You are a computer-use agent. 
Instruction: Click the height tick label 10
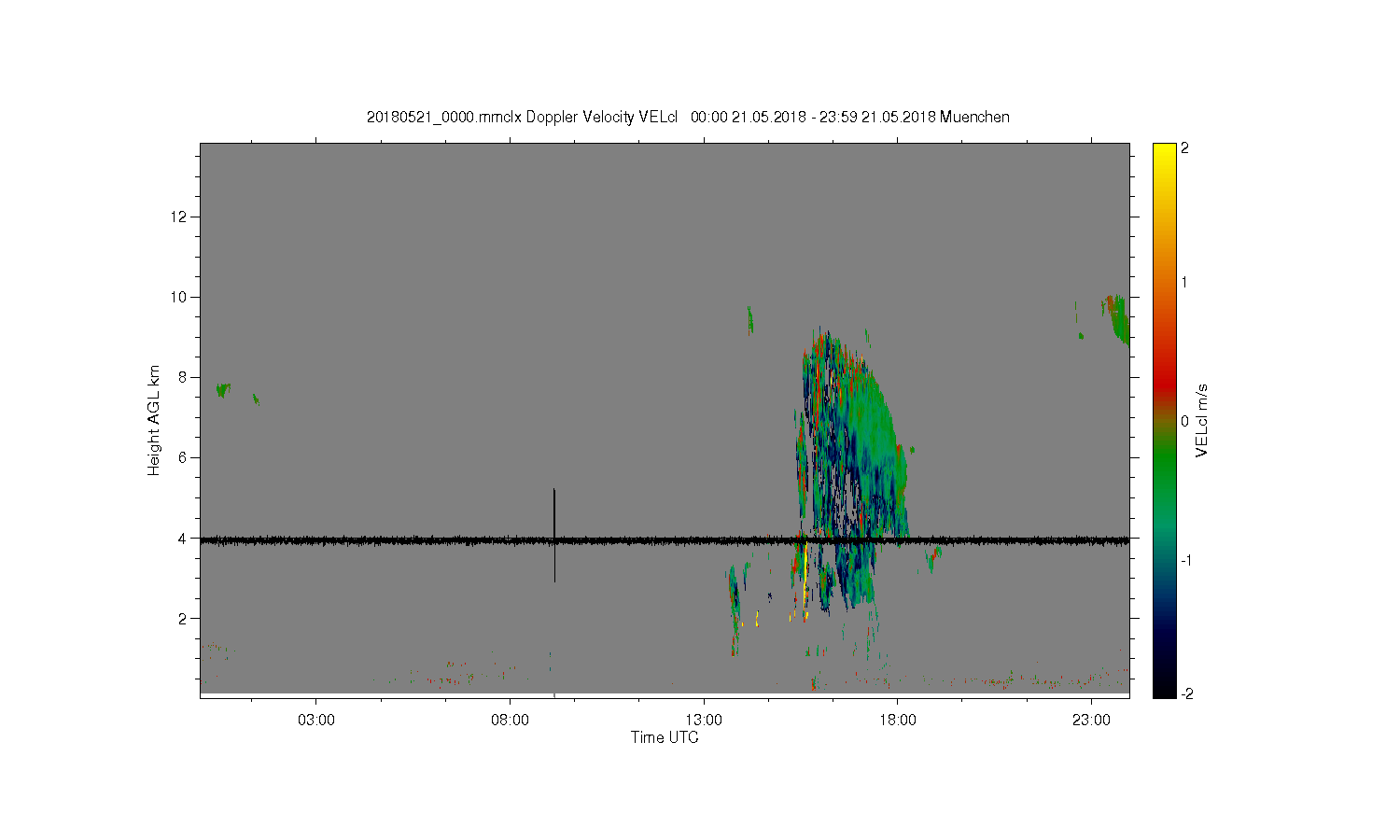tap(179, 297)
